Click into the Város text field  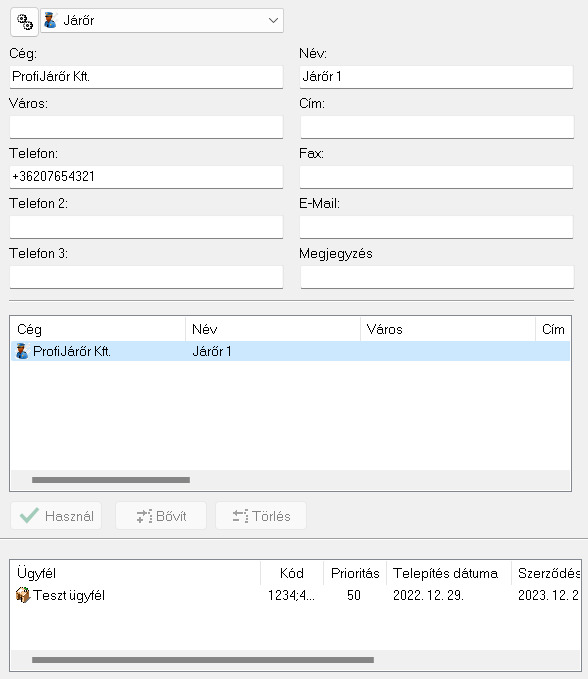point(146,127)
